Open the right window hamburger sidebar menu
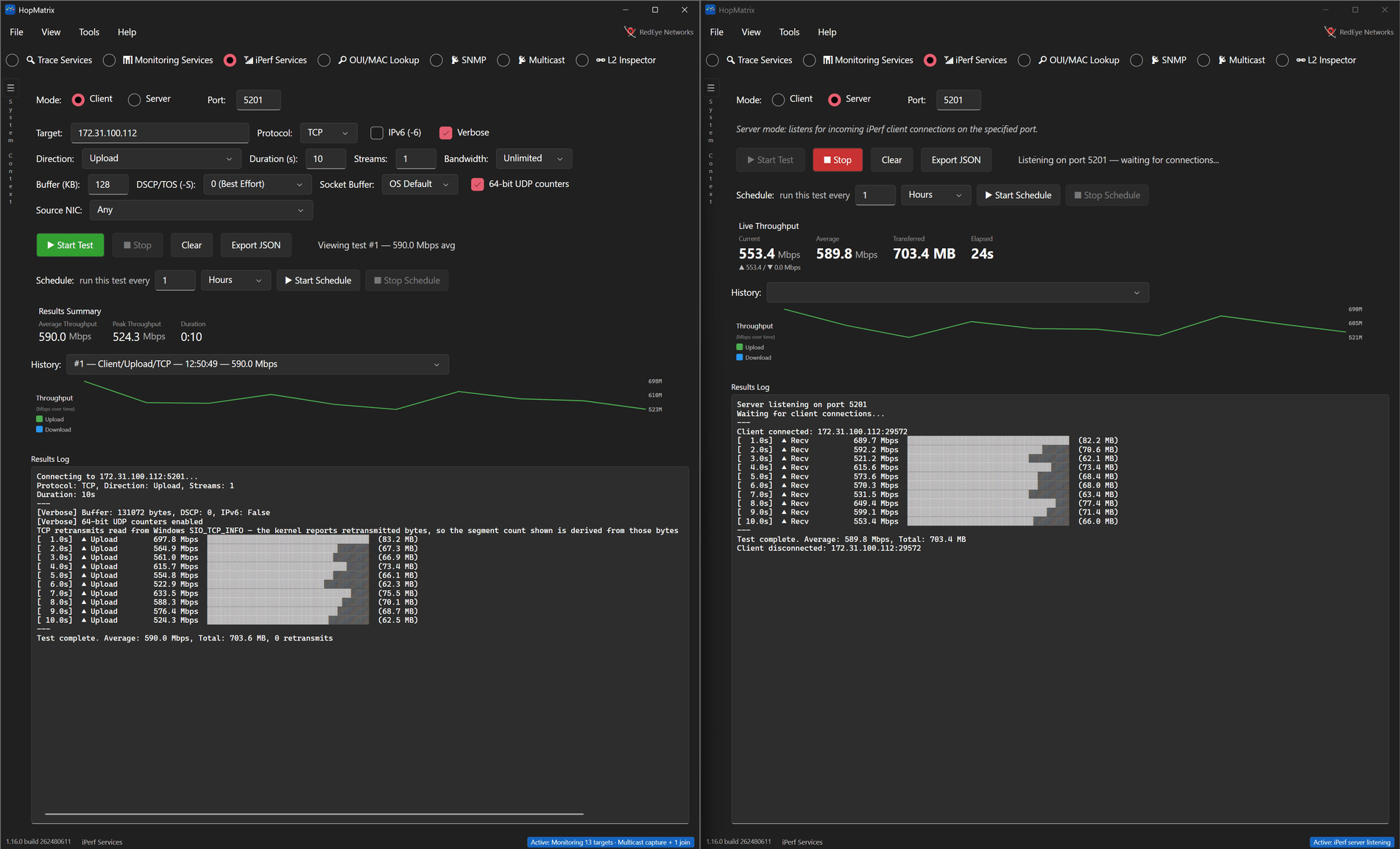The width and height of the screenshot is (1400, 849). point(710,88)
